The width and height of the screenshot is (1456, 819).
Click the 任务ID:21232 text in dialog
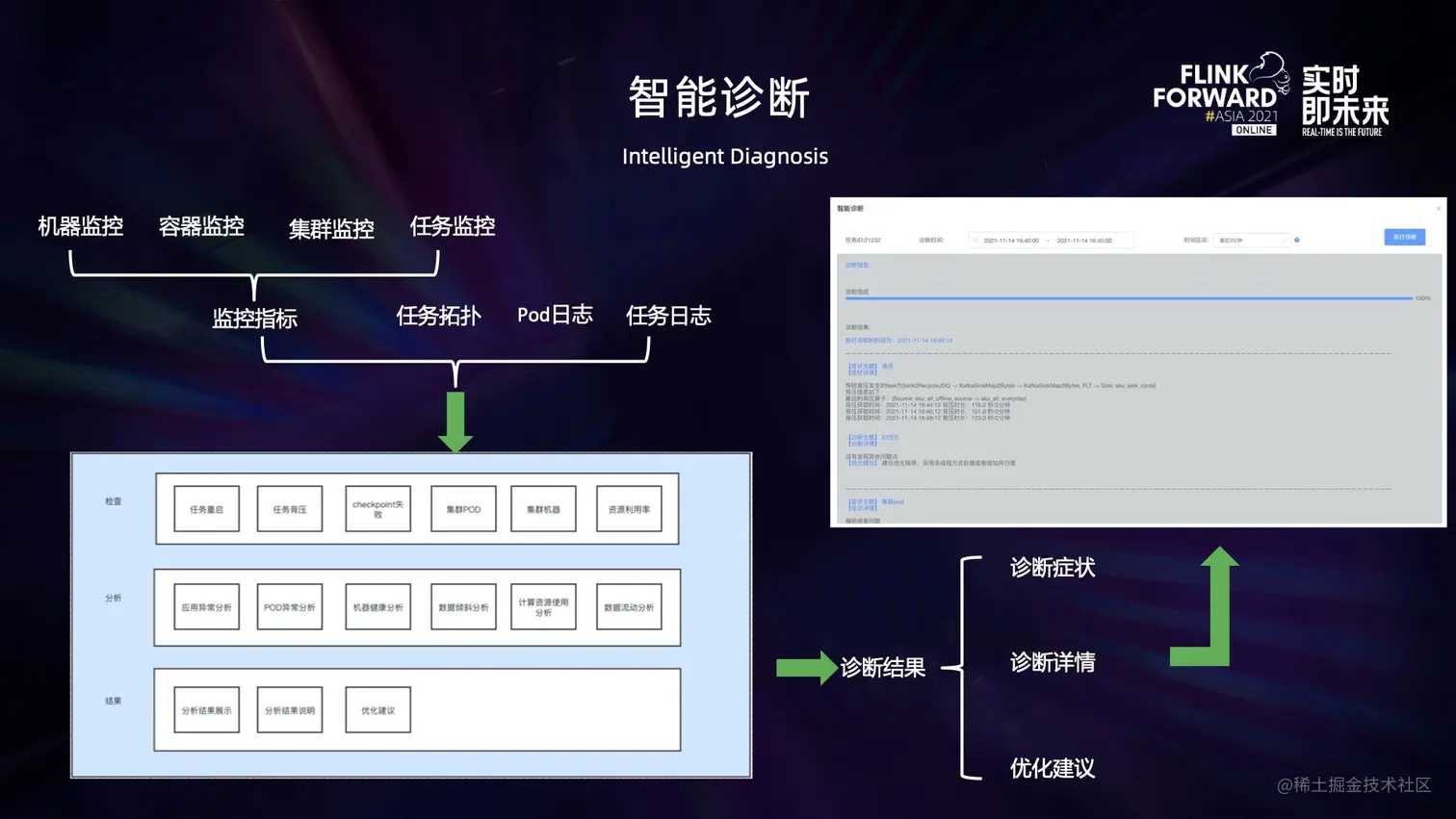coord(863,241)
